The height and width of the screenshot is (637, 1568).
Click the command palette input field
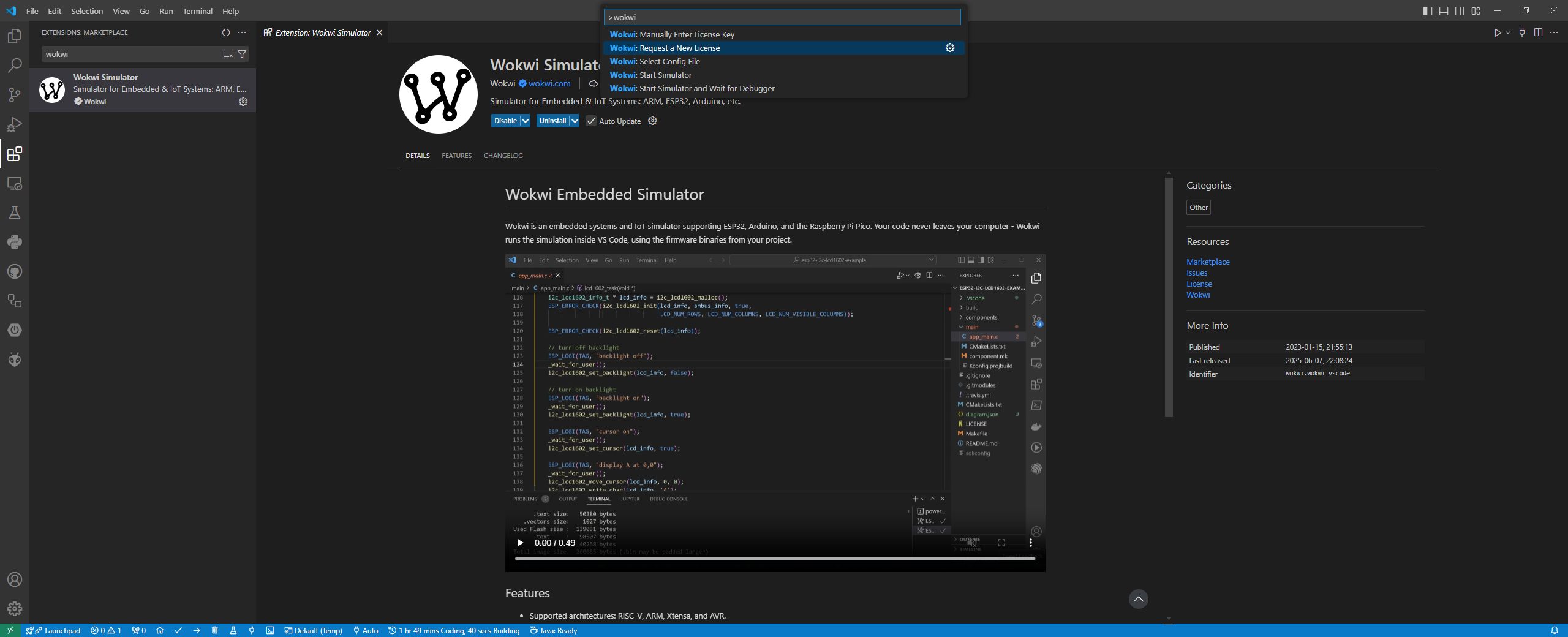782,17
